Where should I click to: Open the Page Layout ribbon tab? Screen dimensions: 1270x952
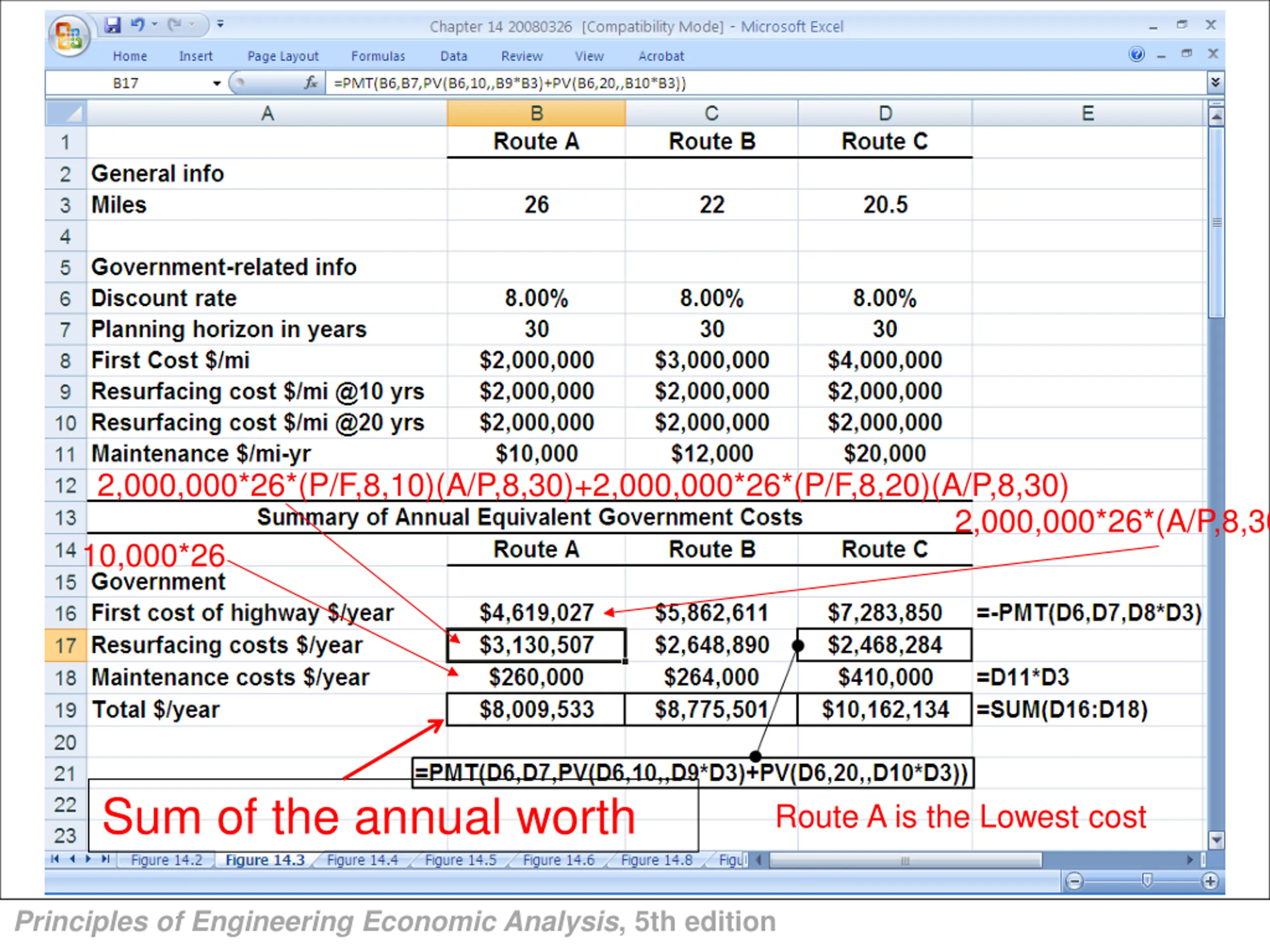coord(282,56)
